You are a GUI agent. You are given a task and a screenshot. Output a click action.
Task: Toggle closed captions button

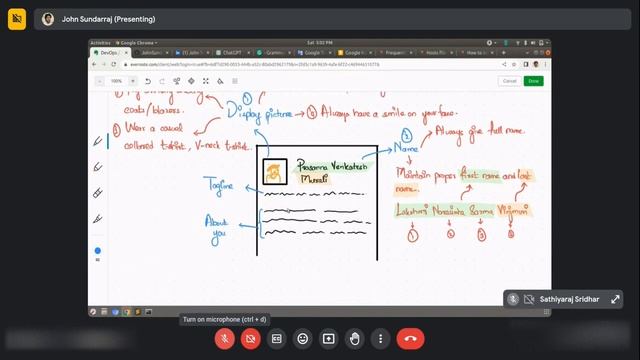276,339
